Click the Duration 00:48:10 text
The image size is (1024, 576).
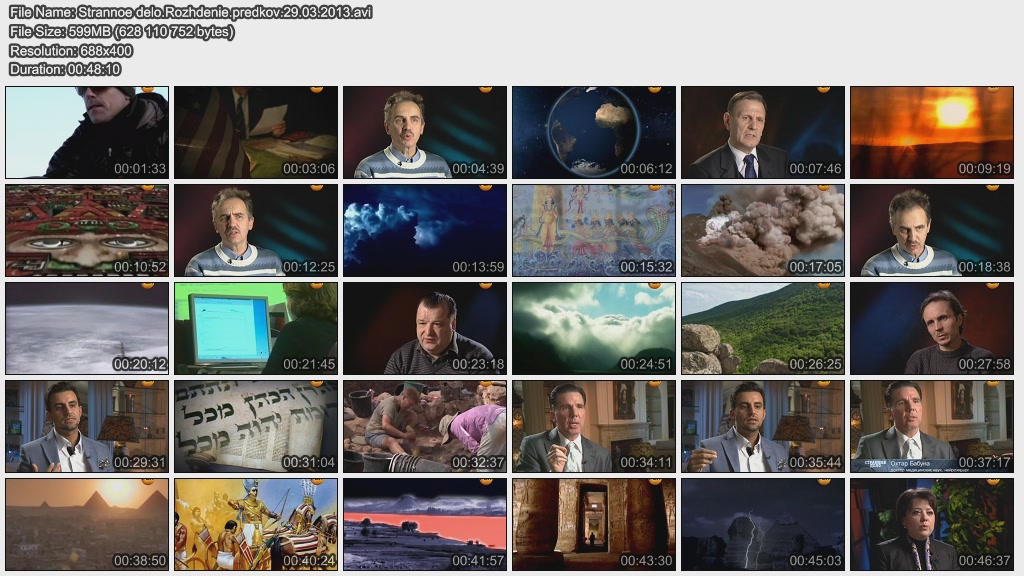click(x=65, y=69)
